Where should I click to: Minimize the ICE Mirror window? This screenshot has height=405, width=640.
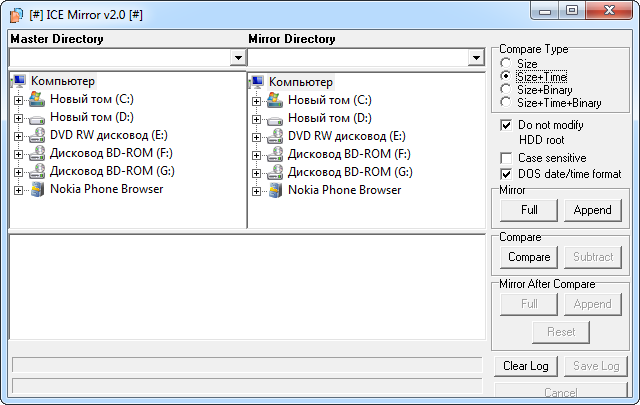click(545, 11)
